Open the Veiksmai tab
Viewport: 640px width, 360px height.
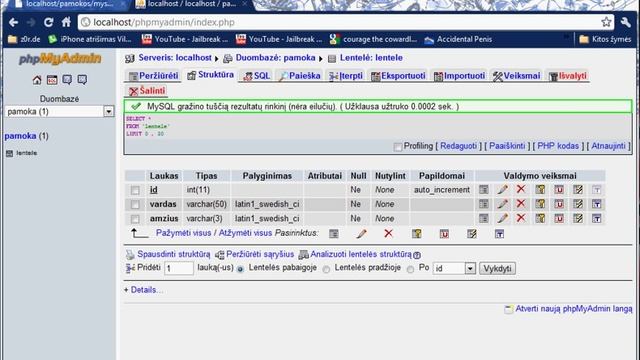tap(516, 76)
